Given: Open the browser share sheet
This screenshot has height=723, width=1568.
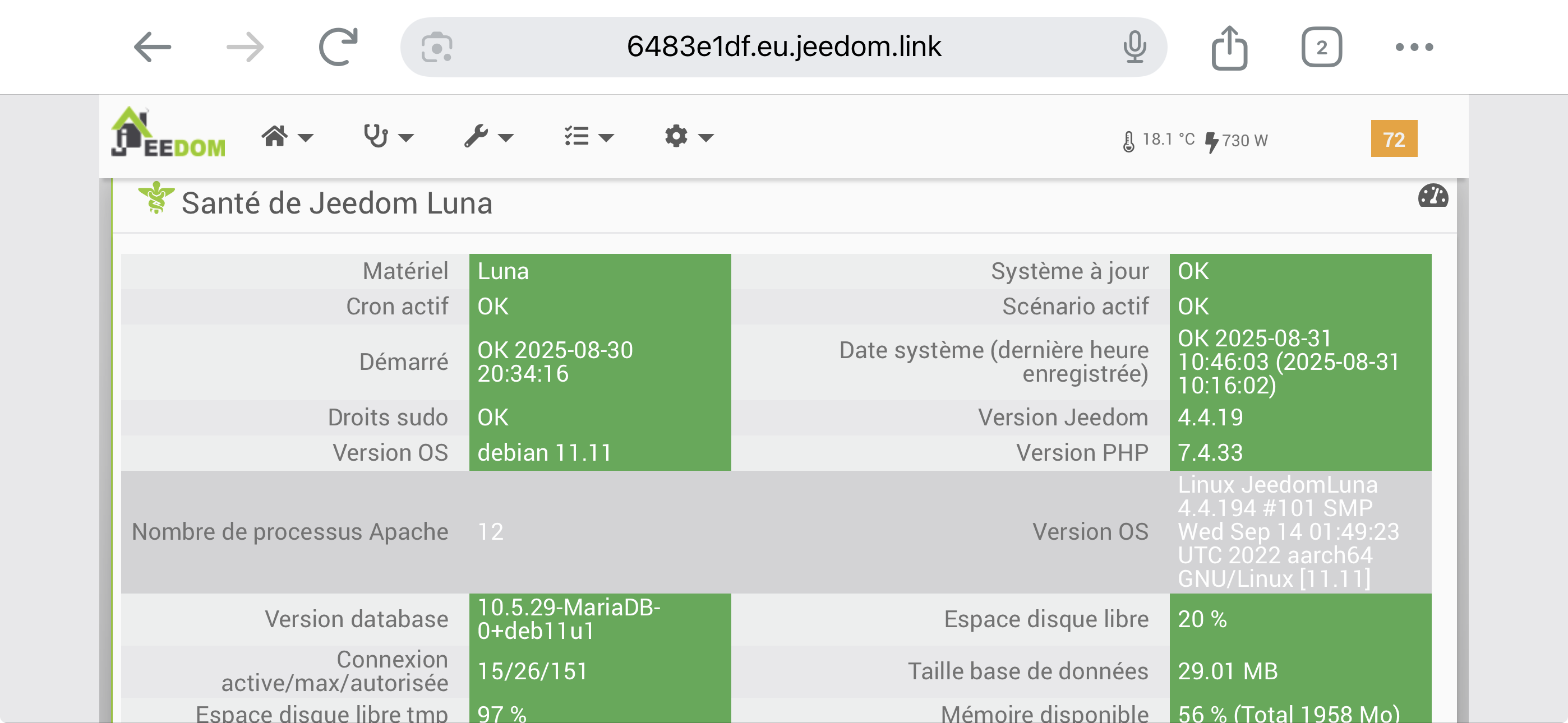Looking at the screenshot, I should (1229, 47).
